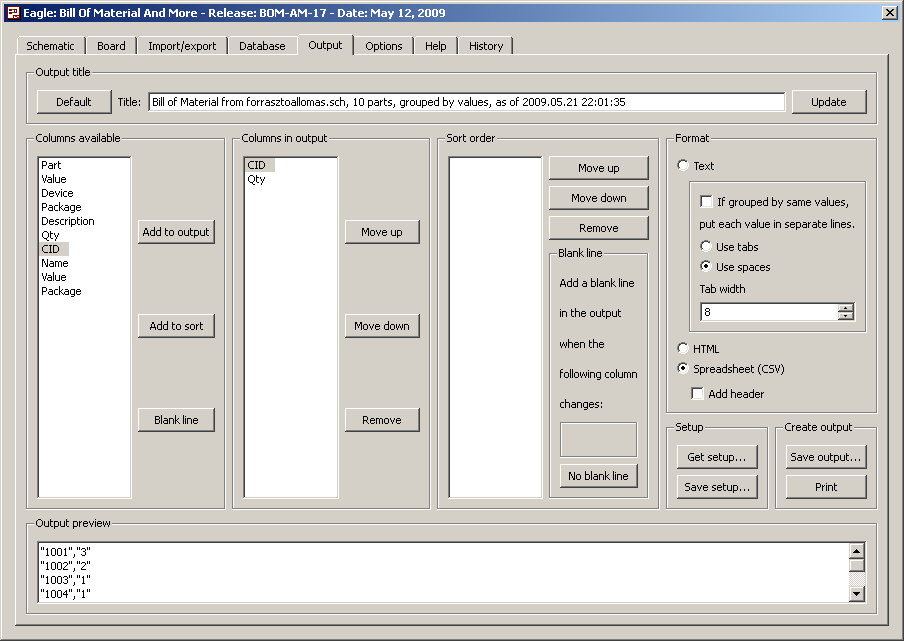This screenshot has width=904, height=641.
Task: Click Remove for Columns in output
Action: pyautogui.click(x=382, y=420)
